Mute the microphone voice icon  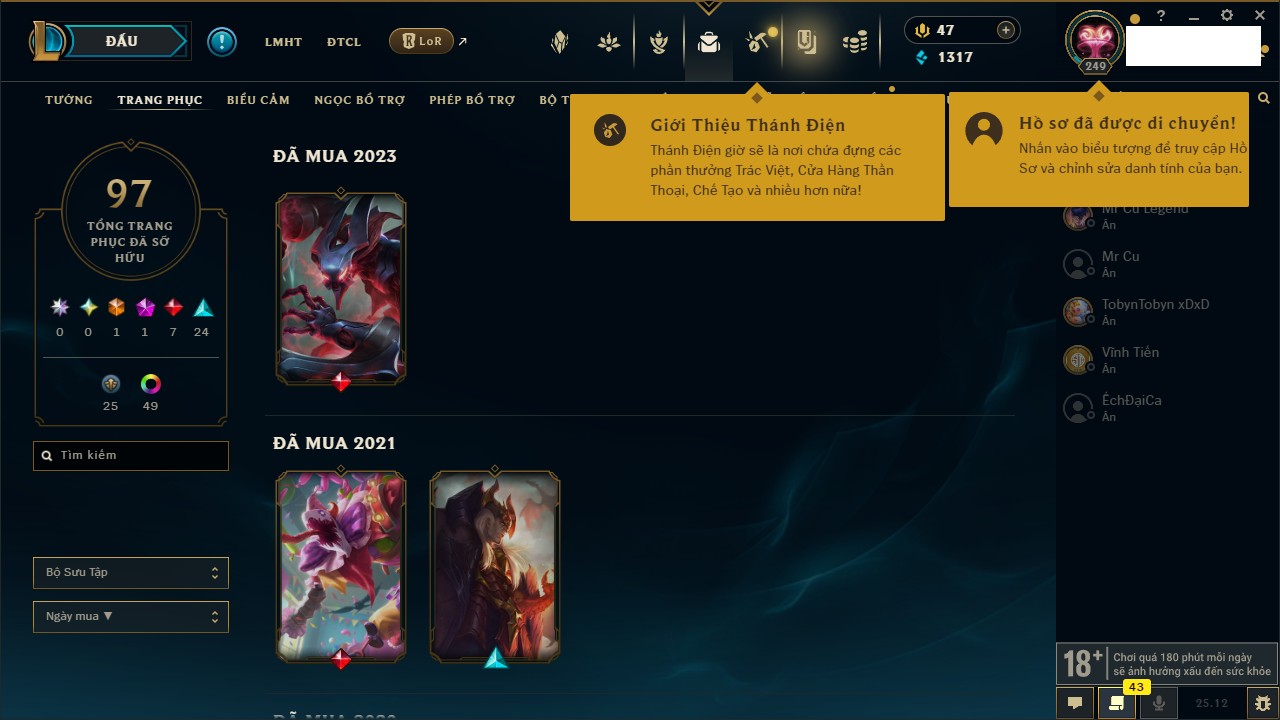[x=1159, y=703]
